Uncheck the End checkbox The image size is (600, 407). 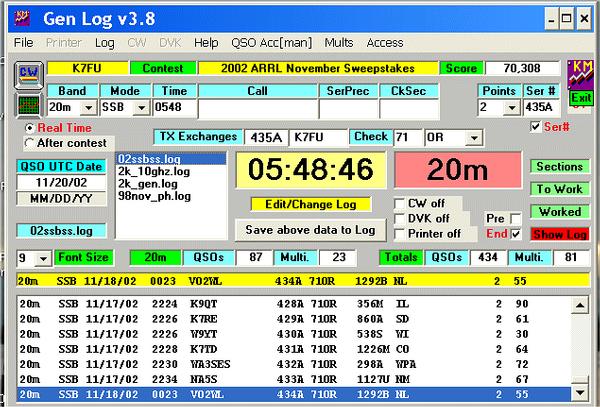pyautogui.click(x=516, y=233)
